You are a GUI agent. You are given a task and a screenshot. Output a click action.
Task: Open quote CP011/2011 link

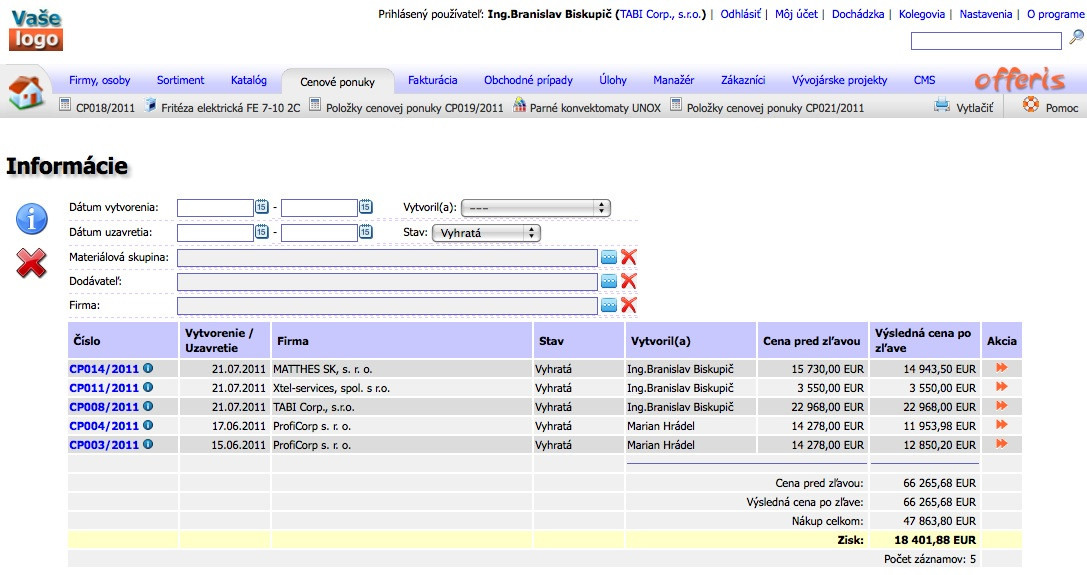[x=104, y=388]
